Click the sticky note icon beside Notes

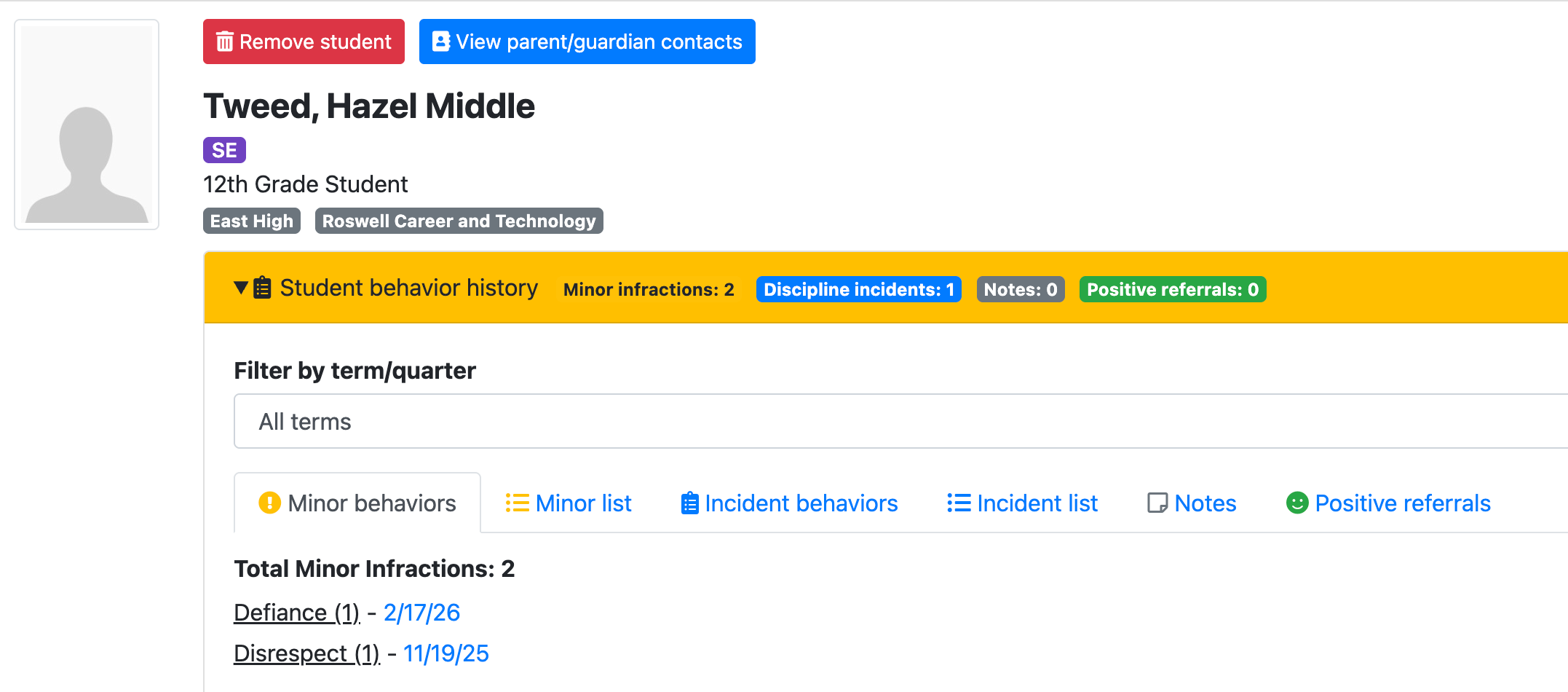[1157, 503]
